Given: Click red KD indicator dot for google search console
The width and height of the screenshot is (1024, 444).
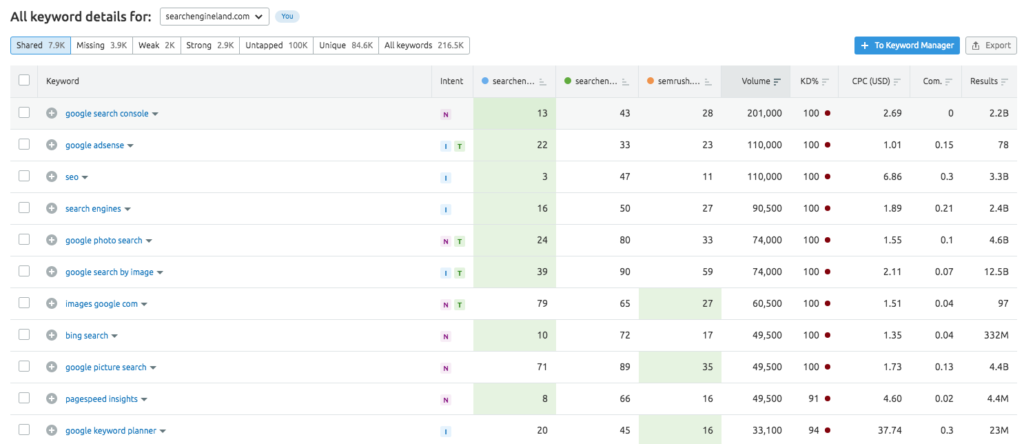Looking at the screenshot, I should [x=829, y=114].
